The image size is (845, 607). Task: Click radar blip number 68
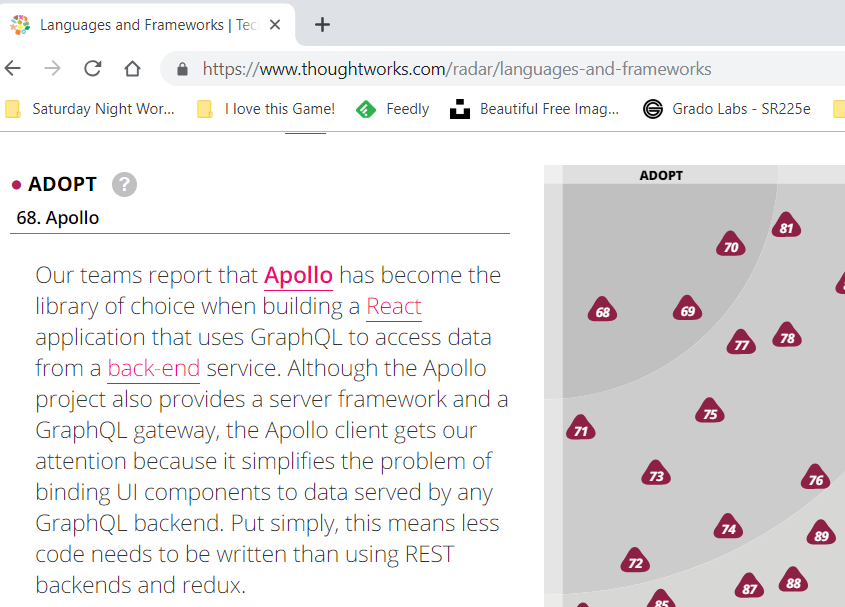602,312
